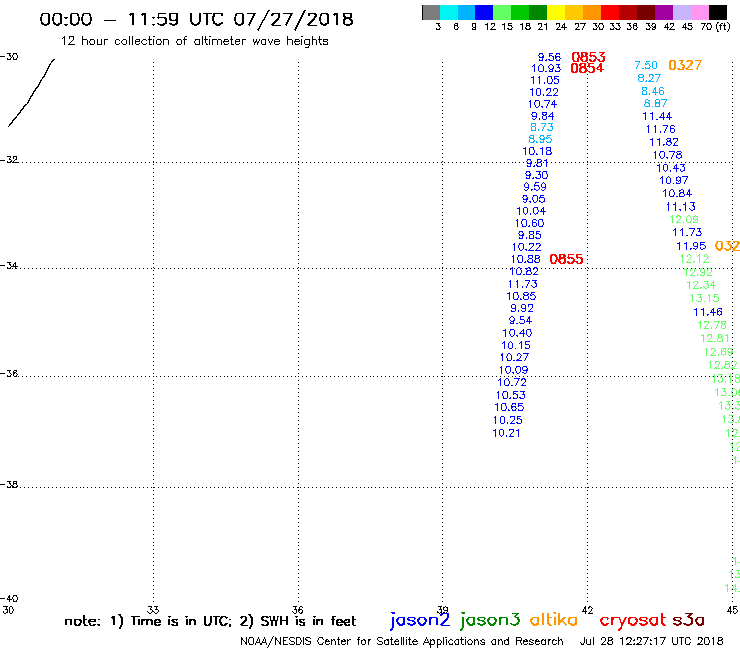The image size is (740, 650).
Task: Click wave height value 9.30
Action: click(x=536, y=175)
